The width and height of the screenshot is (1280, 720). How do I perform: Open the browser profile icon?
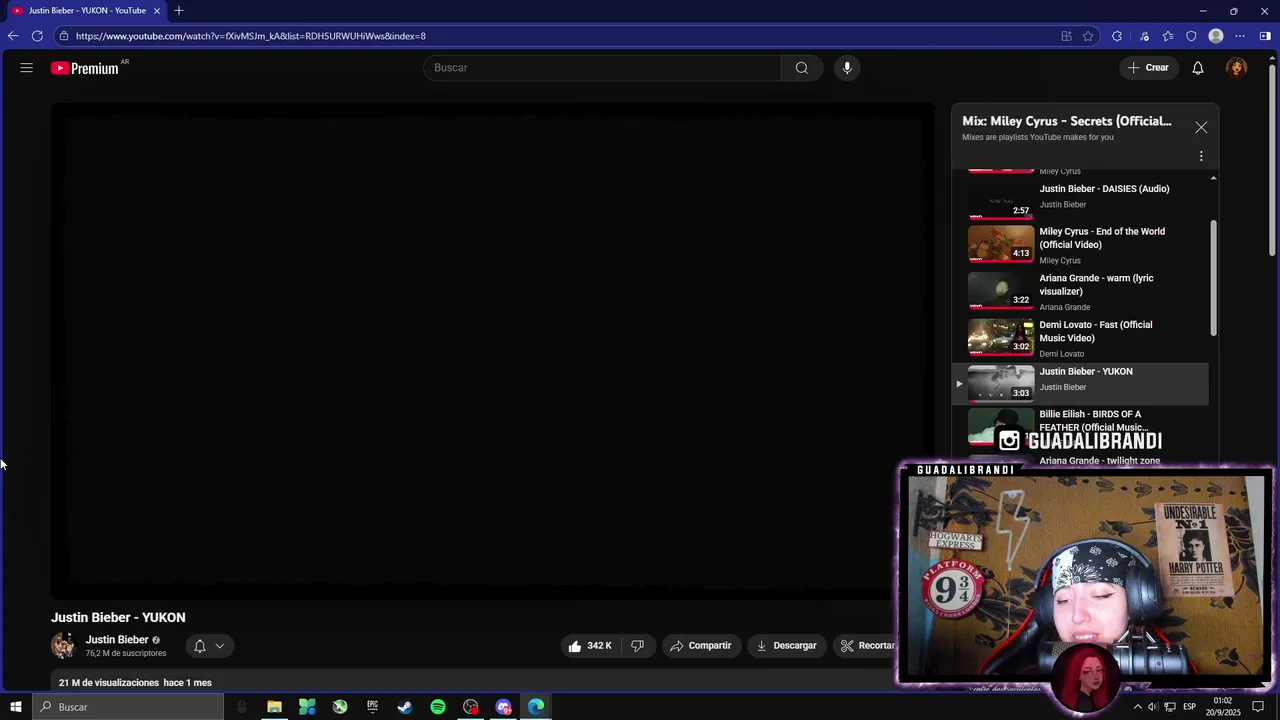(1216, 36)
